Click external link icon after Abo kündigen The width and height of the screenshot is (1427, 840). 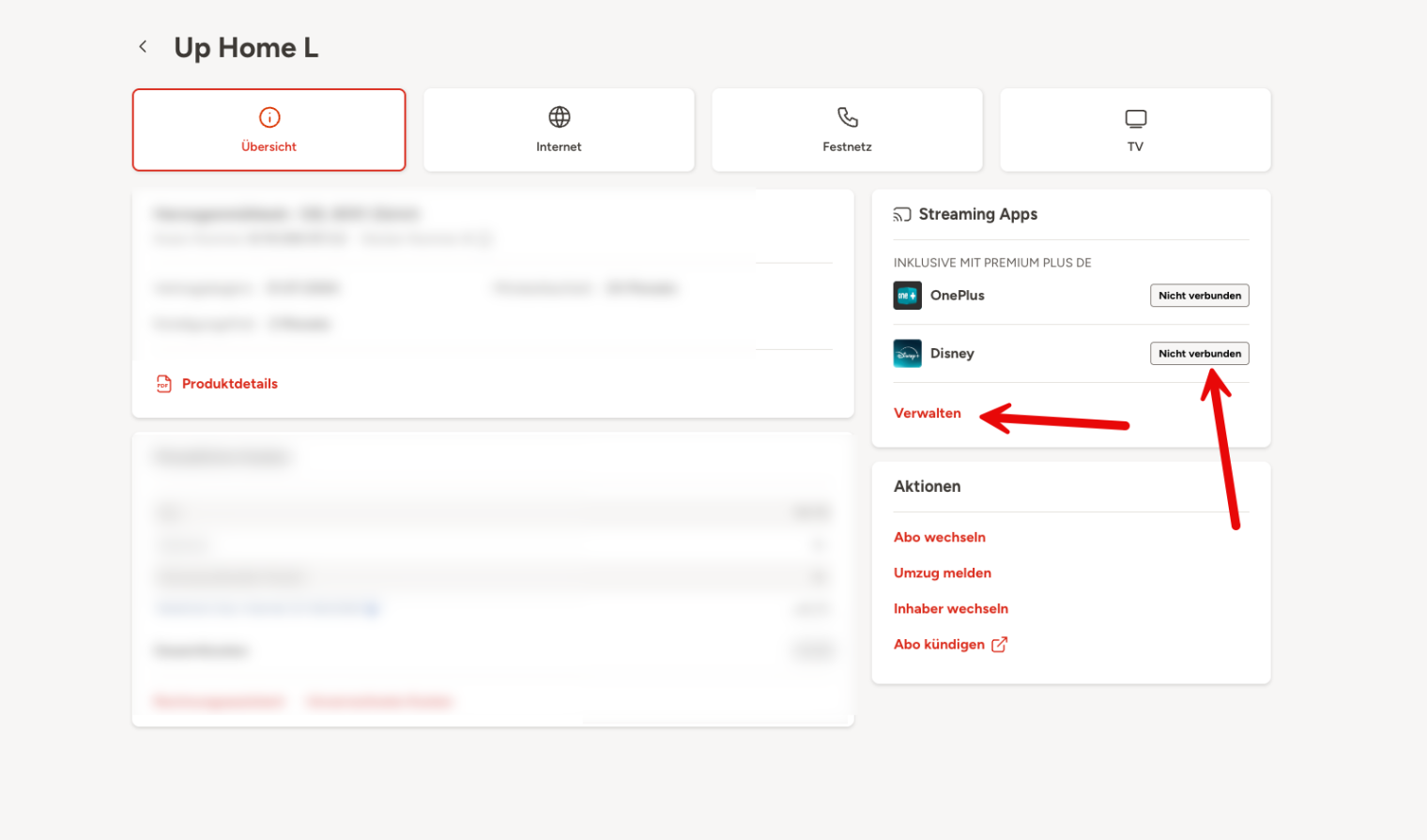point(1000,645)
